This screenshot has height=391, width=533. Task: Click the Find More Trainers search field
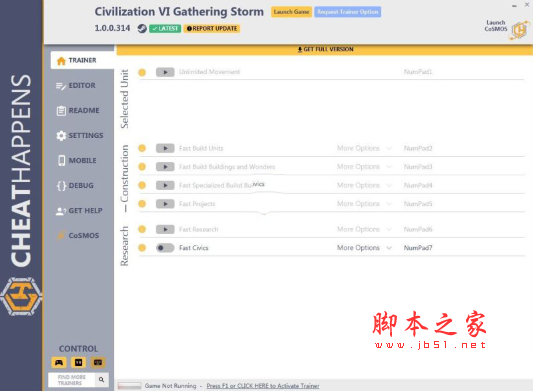pyautogui.click(x=72, y=380)
